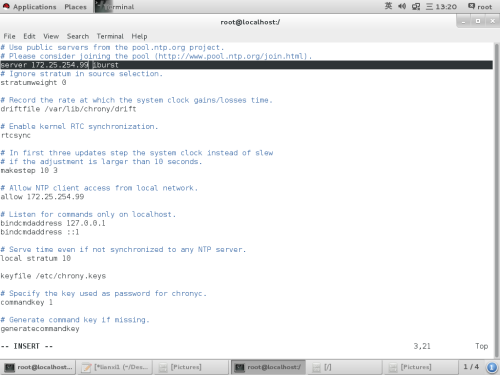Click the 'generatecommandkey' line
Image resolution: width=500 pixels, height=375 pixels.
tap(40, 329)
